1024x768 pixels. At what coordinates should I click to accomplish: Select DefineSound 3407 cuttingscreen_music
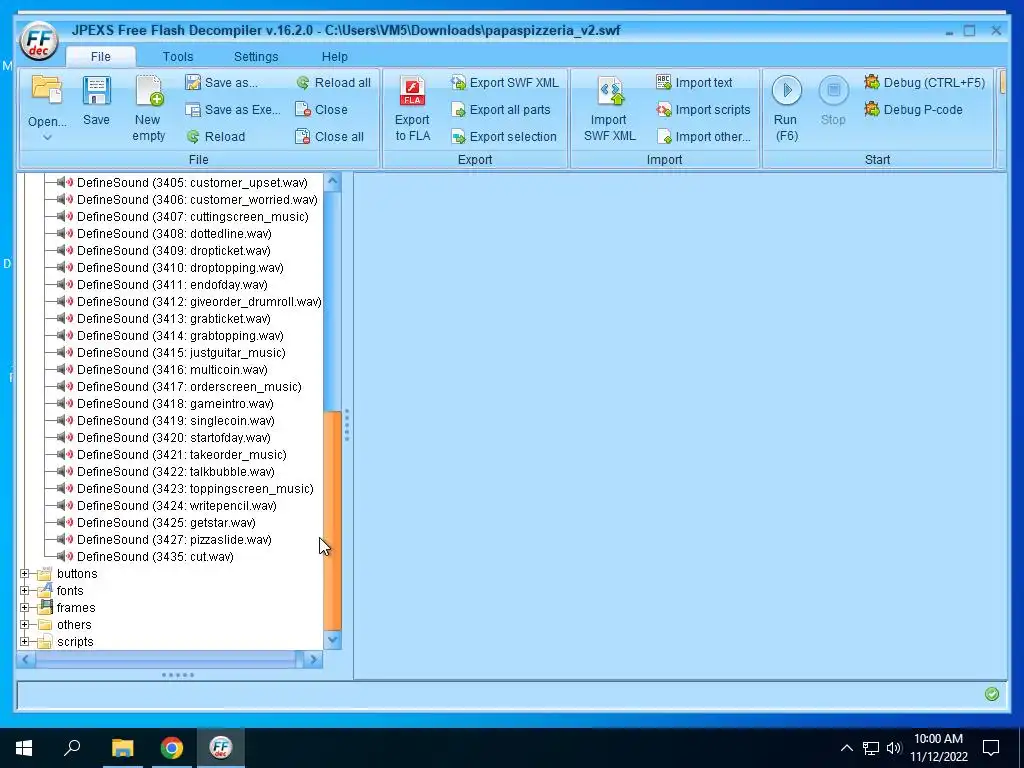coord(193,216)
